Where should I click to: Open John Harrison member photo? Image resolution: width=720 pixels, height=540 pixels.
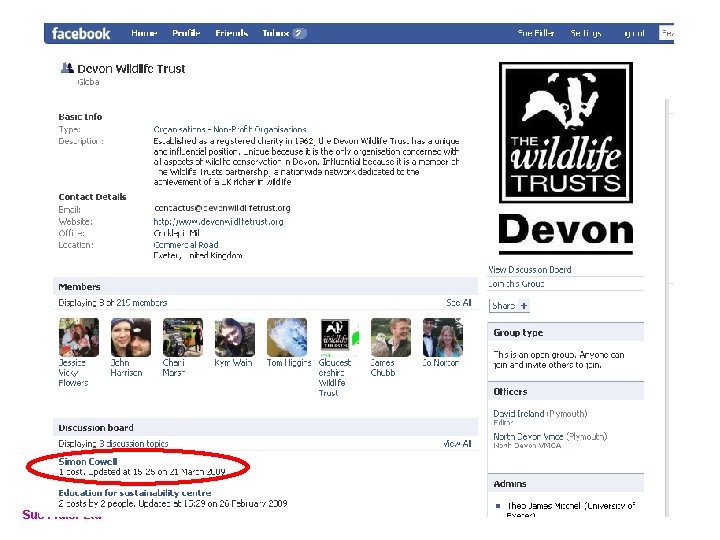(131, 338)
